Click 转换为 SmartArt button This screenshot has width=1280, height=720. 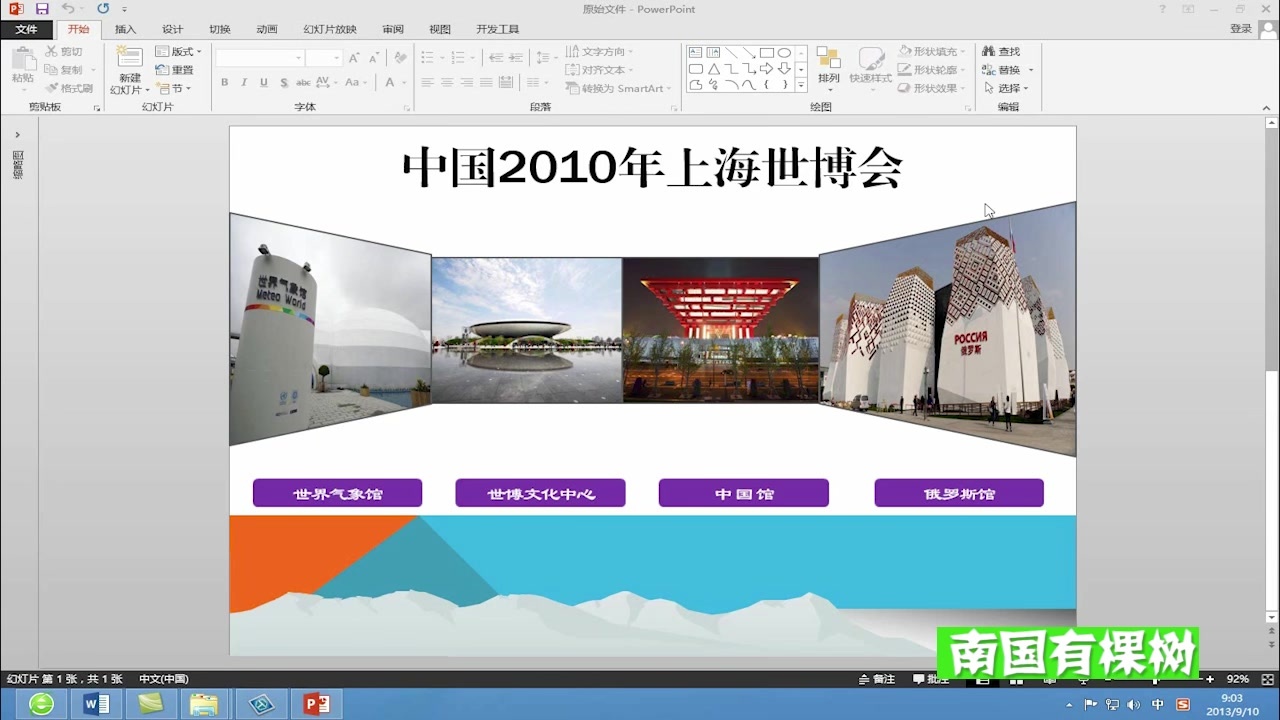pos(618,88)
